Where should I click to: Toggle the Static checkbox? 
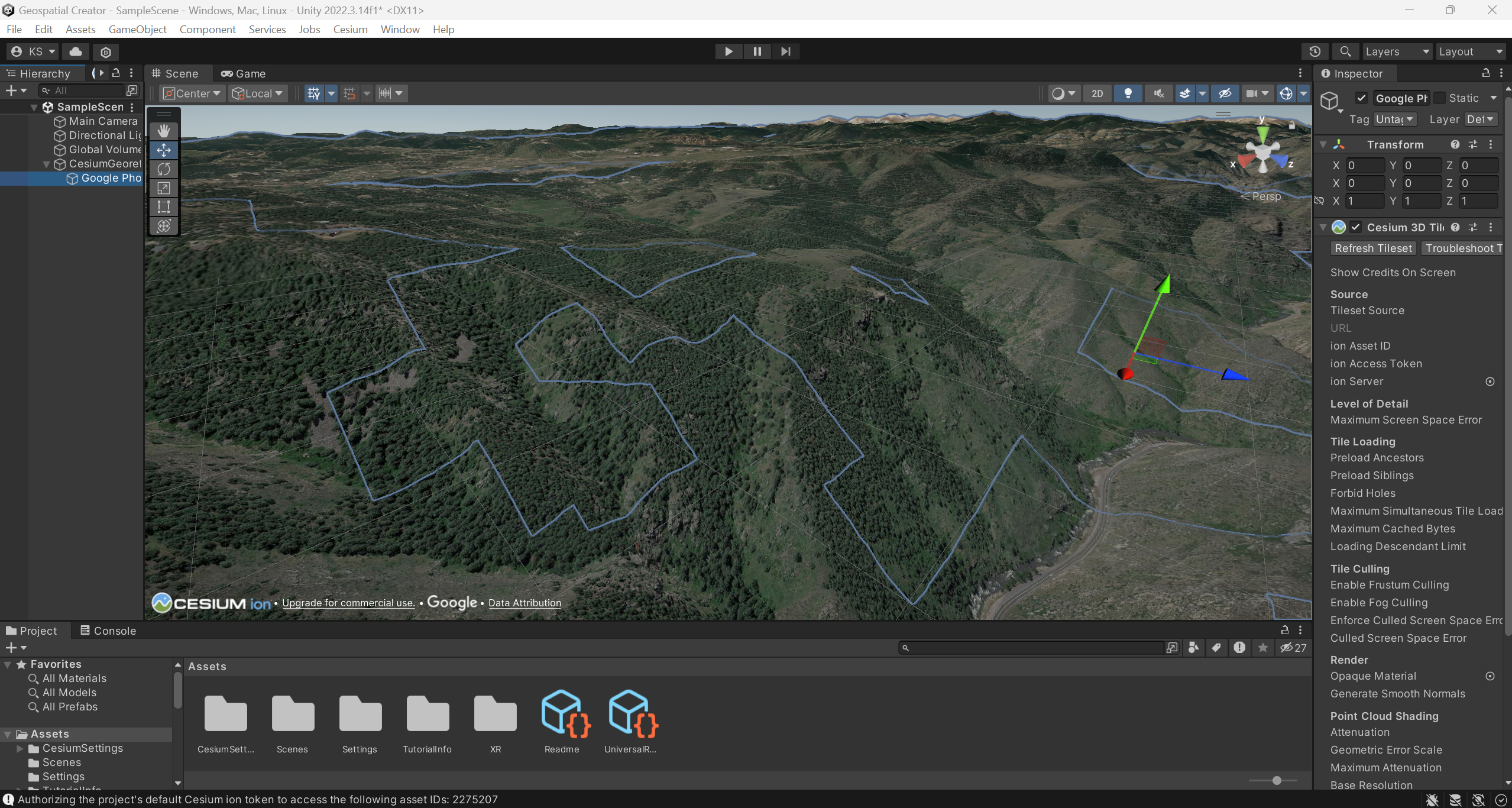click(x=1440, y=98)
